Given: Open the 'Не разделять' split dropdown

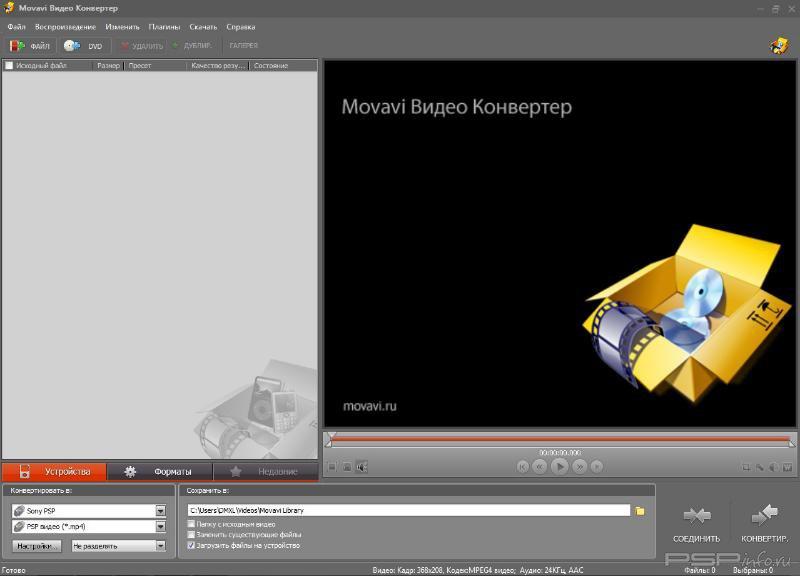Looking at the screenshot, I should [160, 546].
